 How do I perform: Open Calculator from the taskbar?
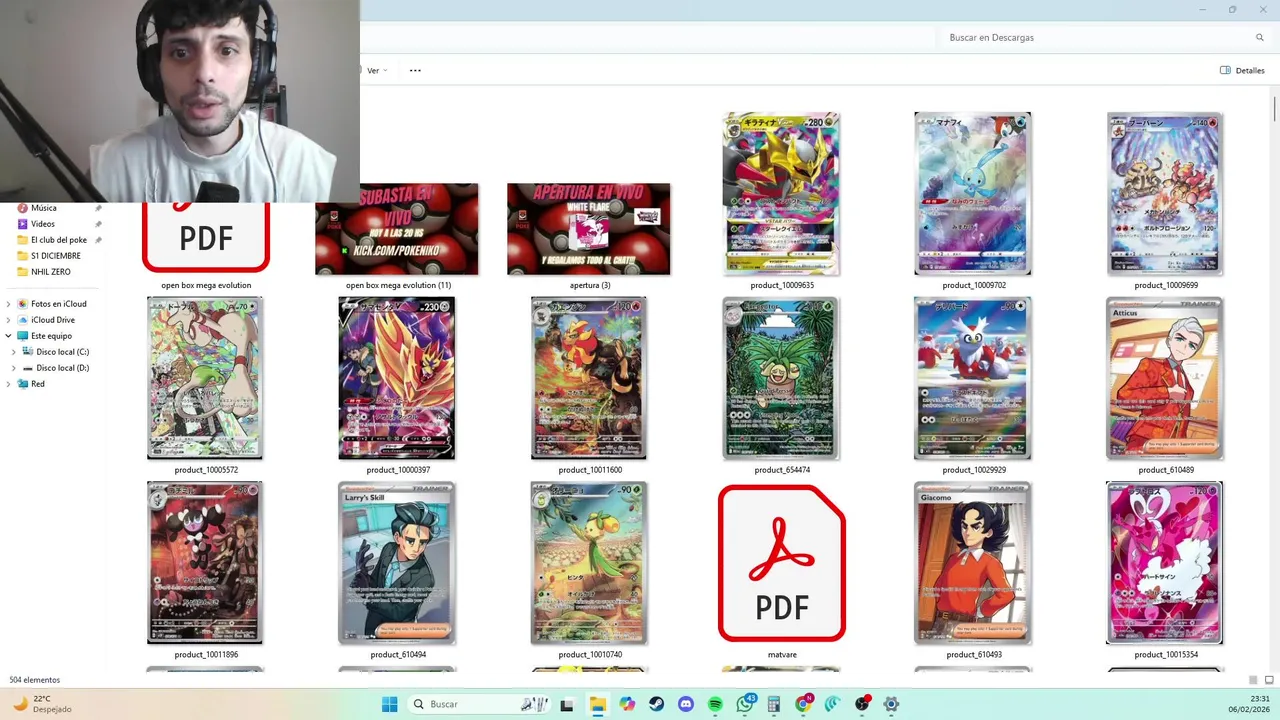774,704
